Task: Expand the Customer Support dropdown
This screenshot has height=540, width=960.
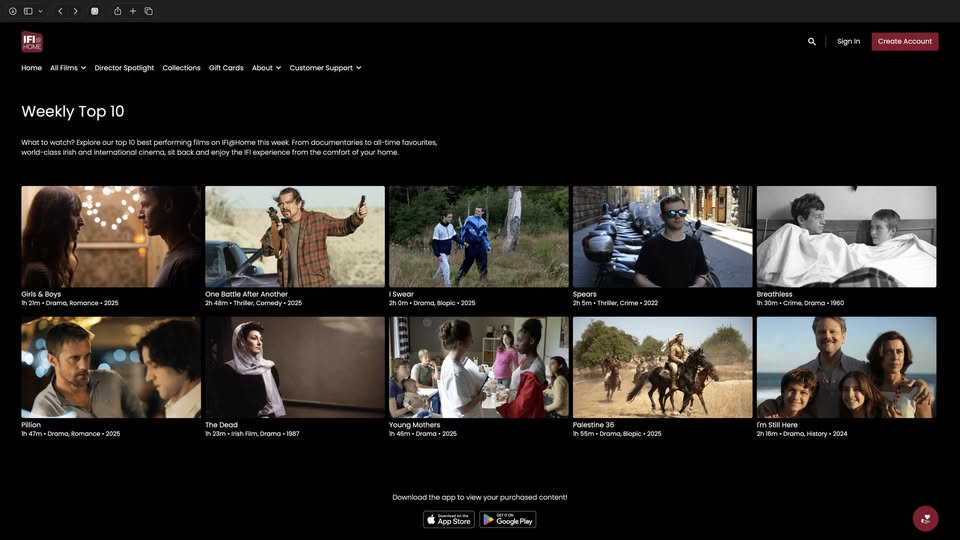Action: tap(325, 68)
